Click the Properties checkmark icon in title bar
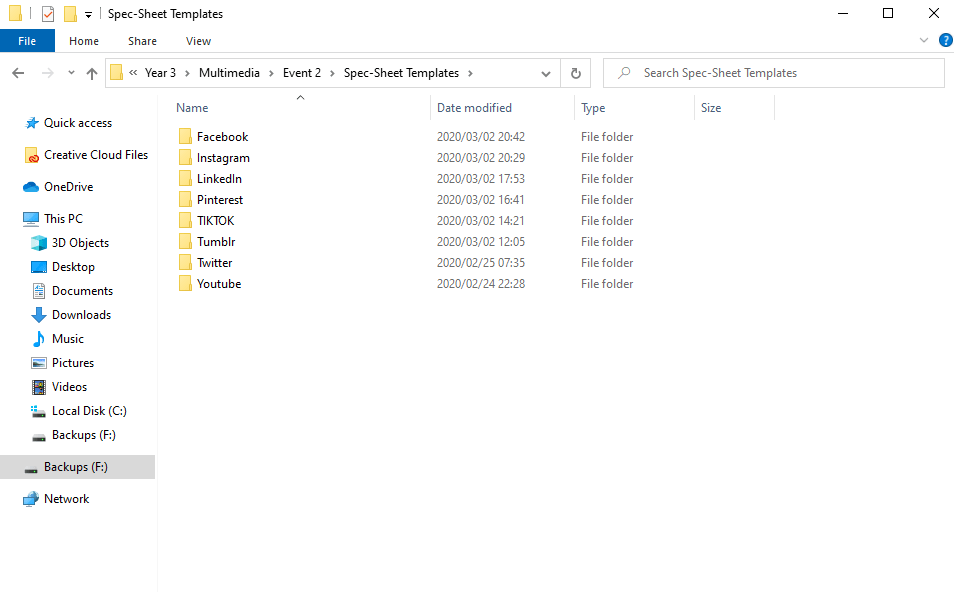The width and height of the screenshot is (954, 592). click(48, 14)
